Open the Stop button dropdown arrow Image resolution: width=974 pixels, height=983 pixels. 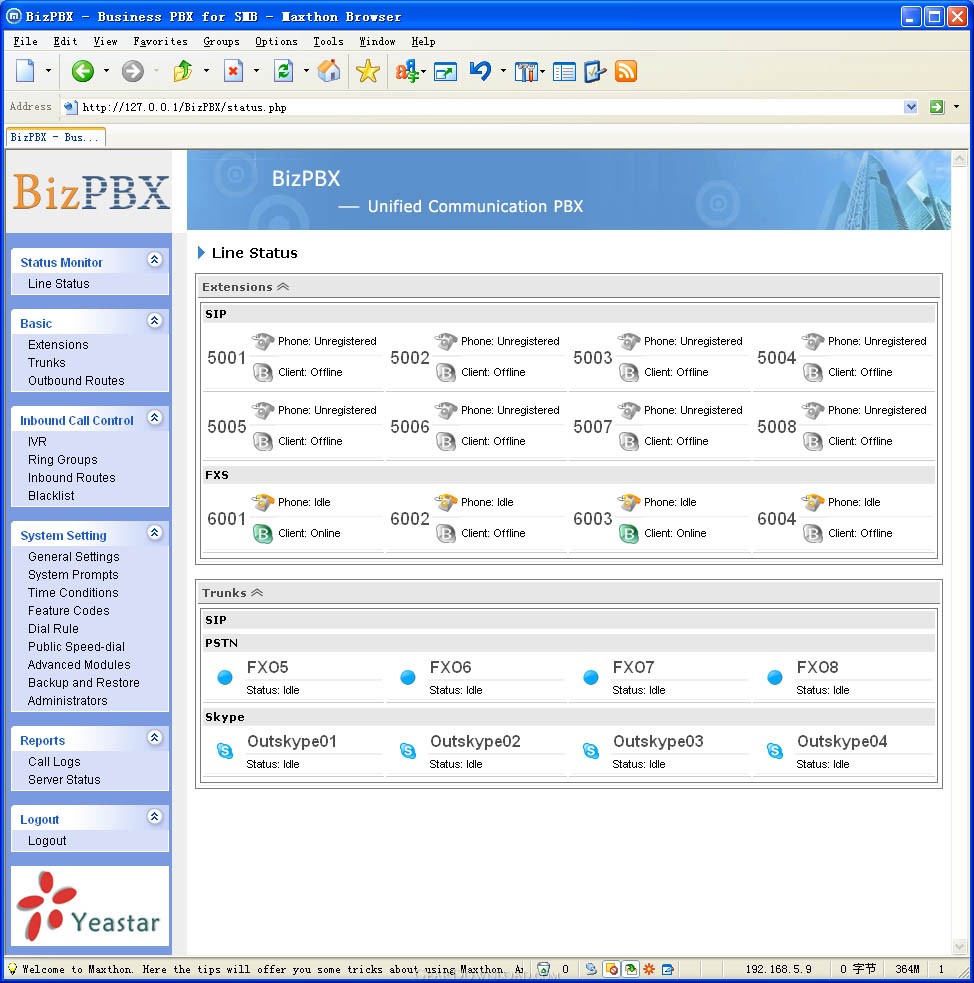coord(256,71)
